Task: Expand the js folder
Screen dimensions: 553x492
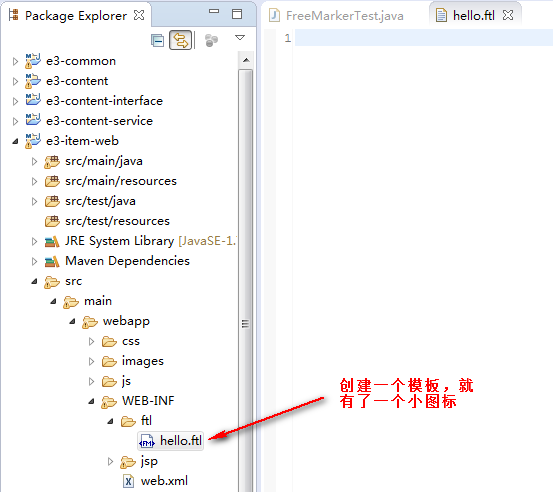Action: (x=91, y=381)
